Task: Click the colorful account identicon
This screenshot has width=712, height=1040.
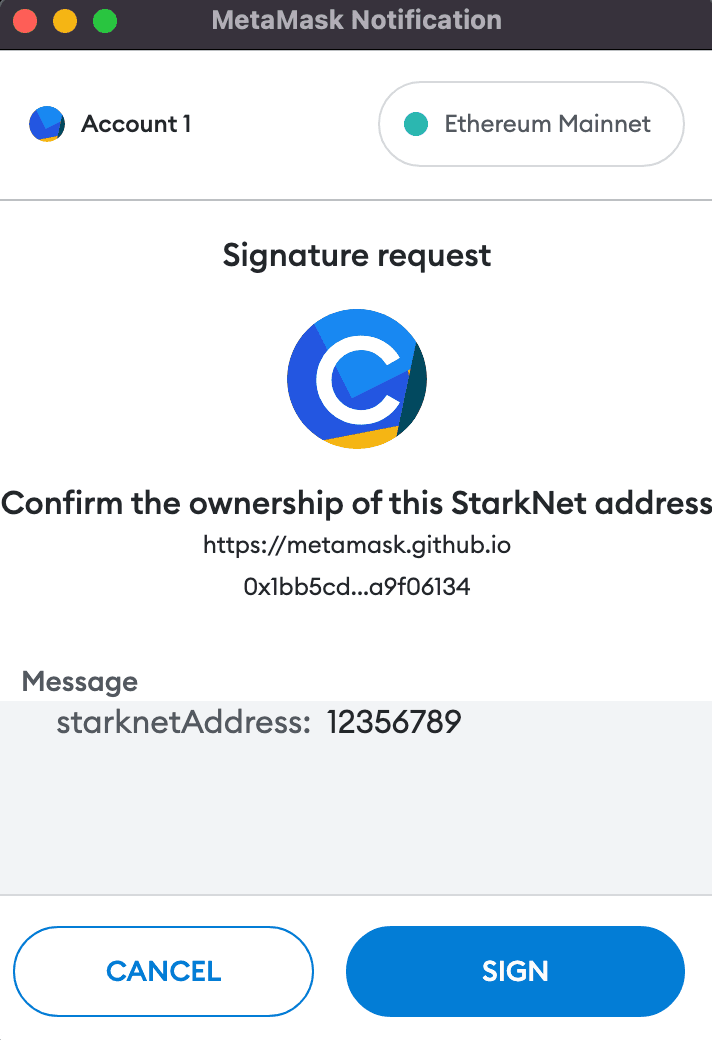Action: [x=47, y=123]
